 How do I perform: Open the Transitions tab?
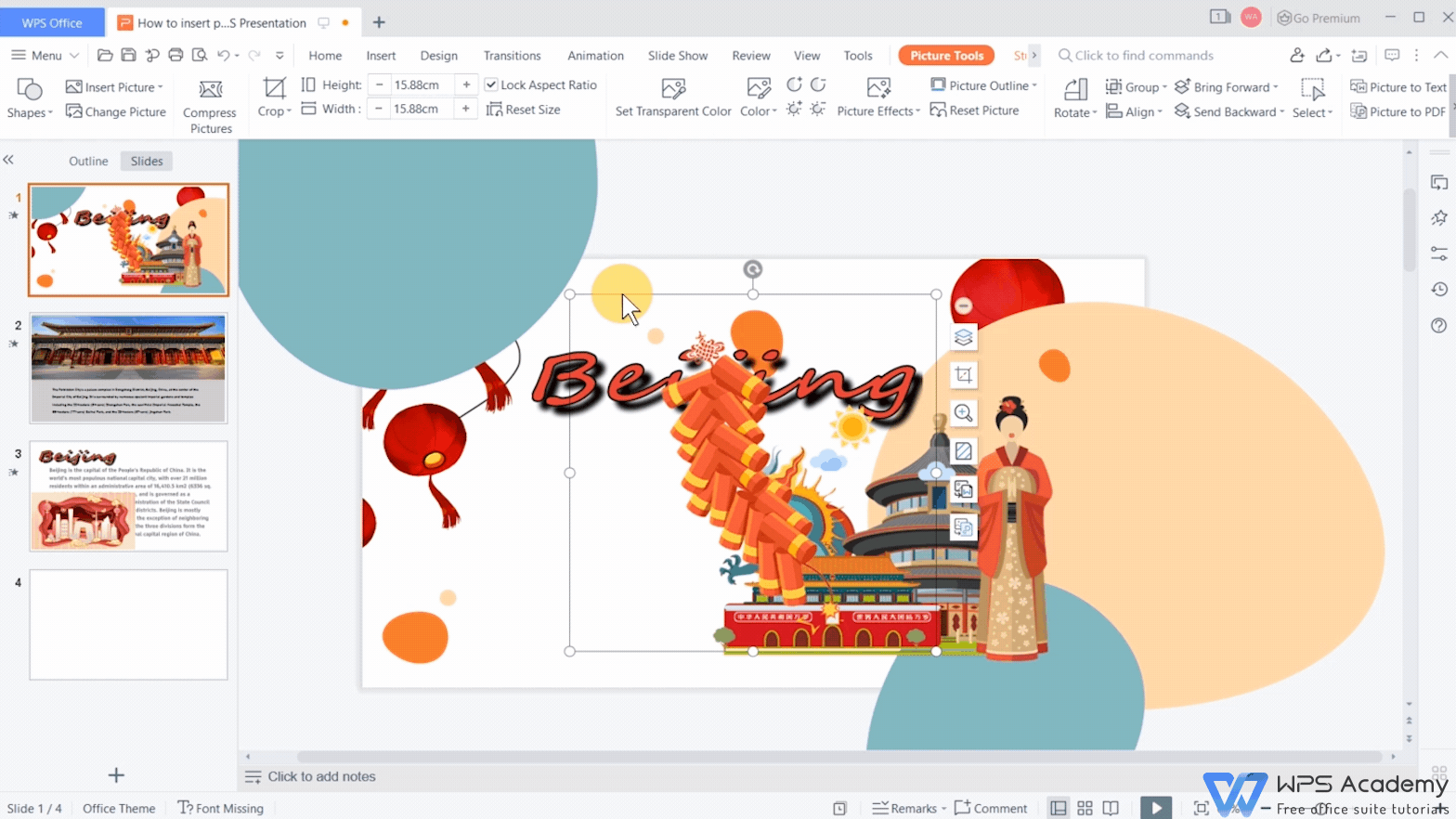(512, 56)
